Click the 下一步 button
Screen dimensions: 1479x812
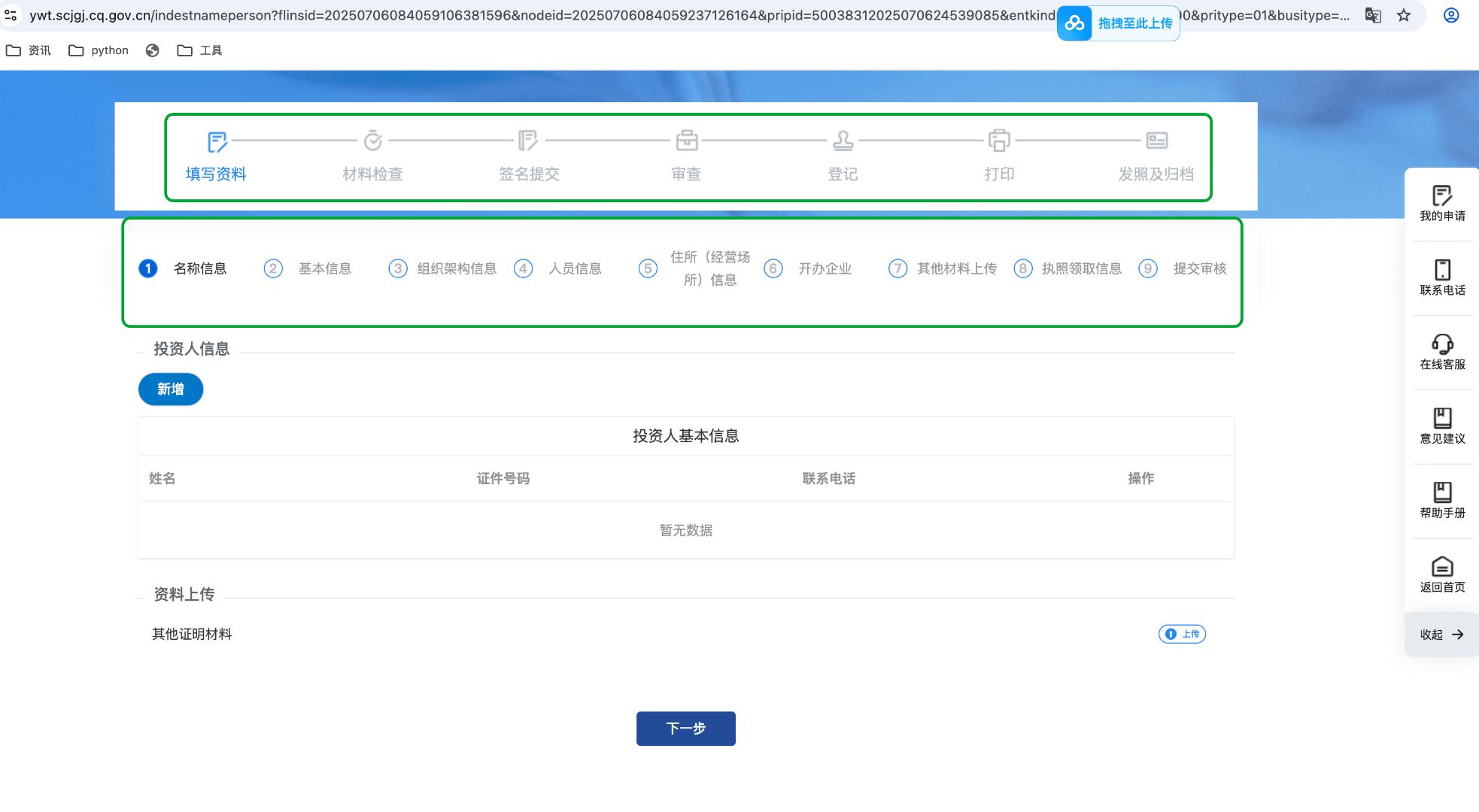point(685,728)
